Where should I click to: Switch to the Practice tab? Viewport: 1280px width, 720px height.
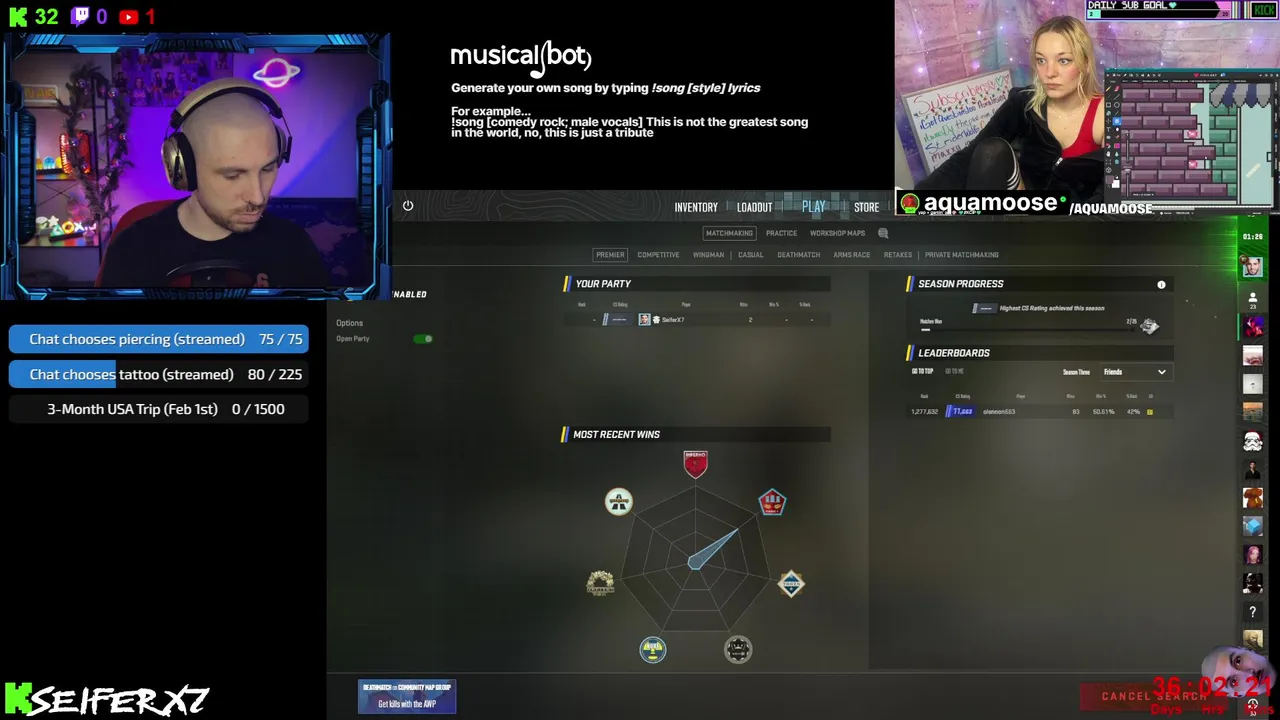point(781,233)
